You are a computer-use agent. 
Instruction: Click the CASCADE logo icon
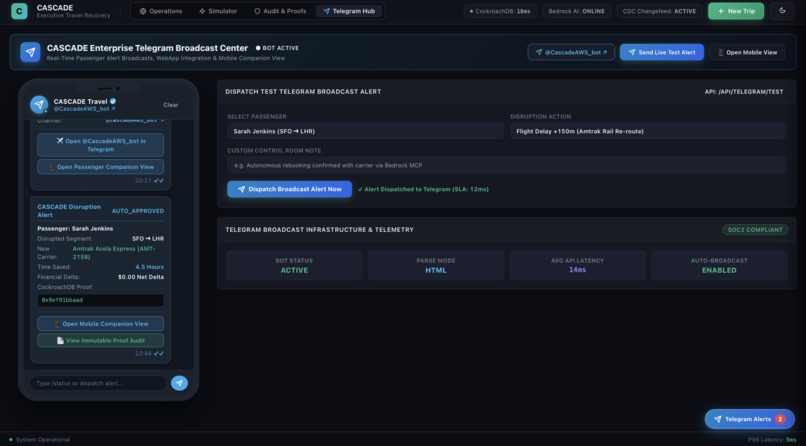point(19,11)
